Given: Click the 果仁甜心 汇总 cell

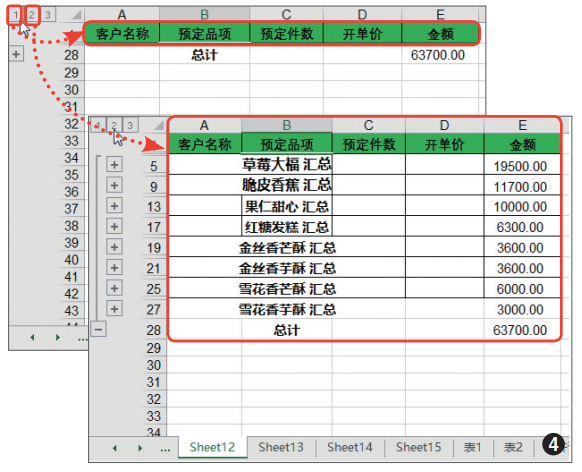Looking at the screenshot, I should 287,206.
